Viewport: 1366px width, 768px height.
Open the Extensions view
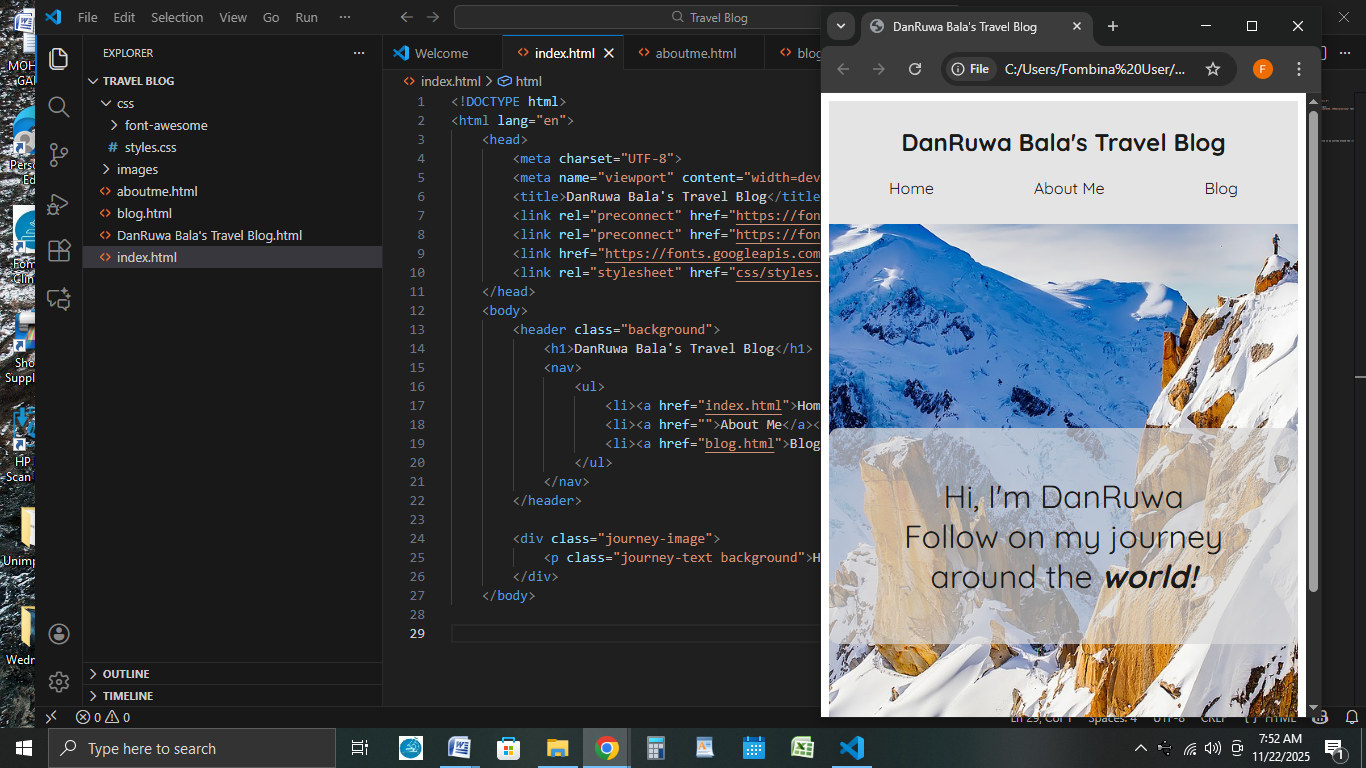[x=59, y=251]
